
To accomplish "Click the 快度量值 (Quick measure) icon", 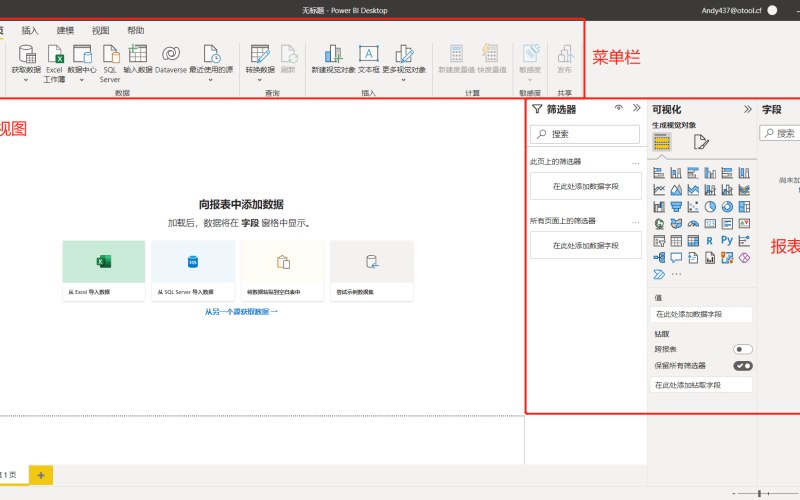I will tap(490, 53).
